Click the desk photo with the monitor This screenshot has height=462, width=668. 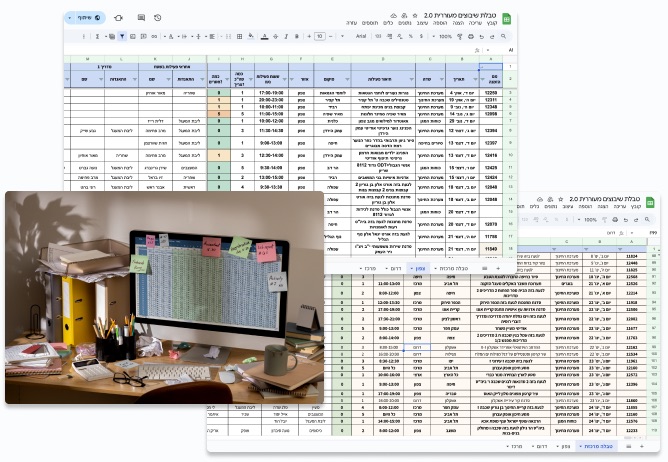164,297
